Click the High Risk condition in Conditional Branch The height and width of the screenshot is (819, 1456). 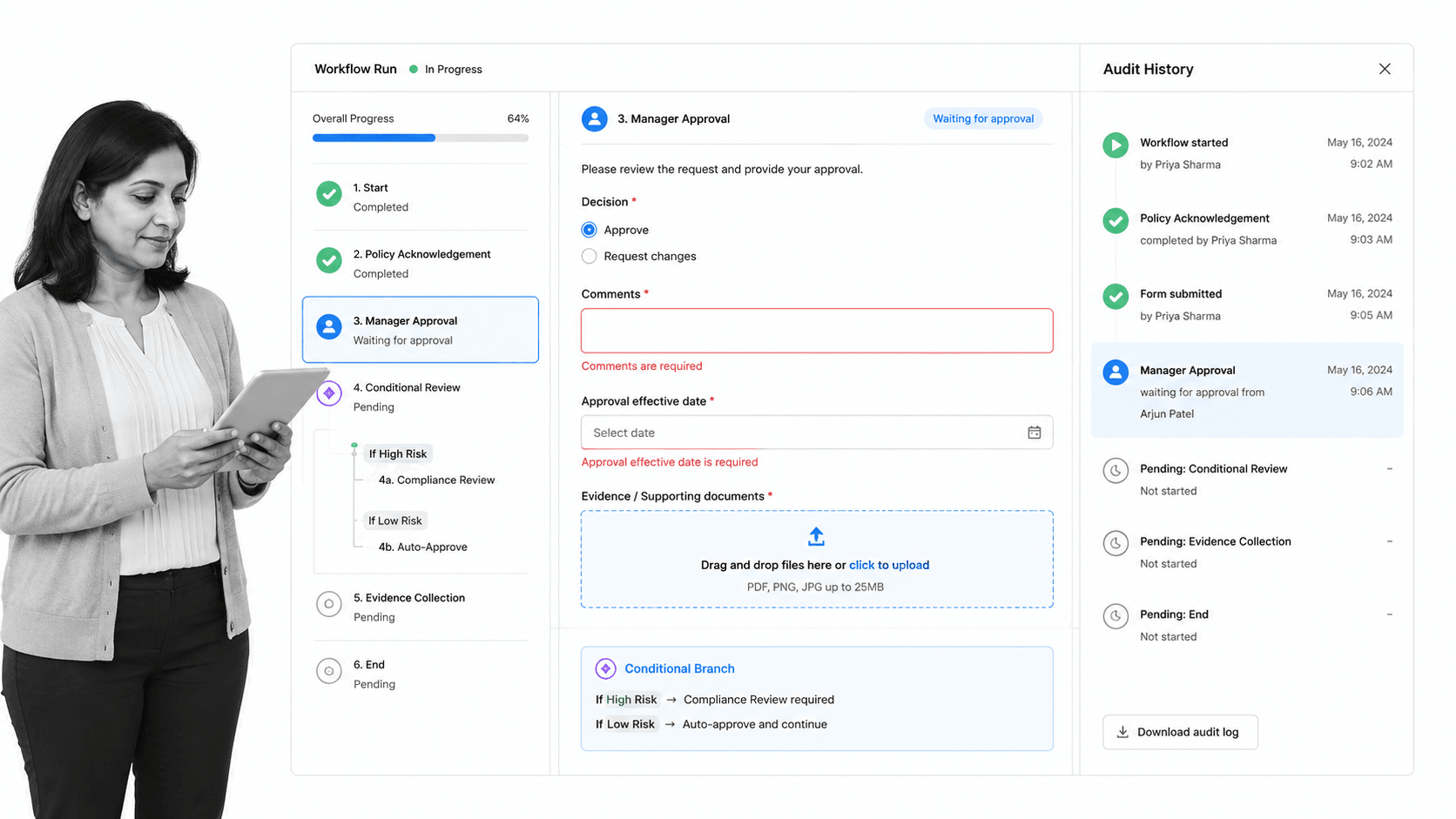631,700
